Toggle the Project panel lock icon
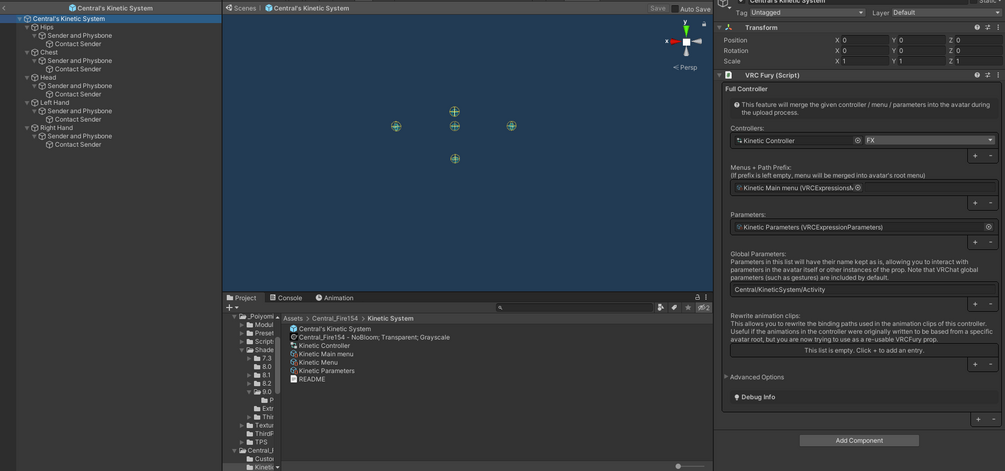Screen dimensions: 1005x471 click(698, 297)
